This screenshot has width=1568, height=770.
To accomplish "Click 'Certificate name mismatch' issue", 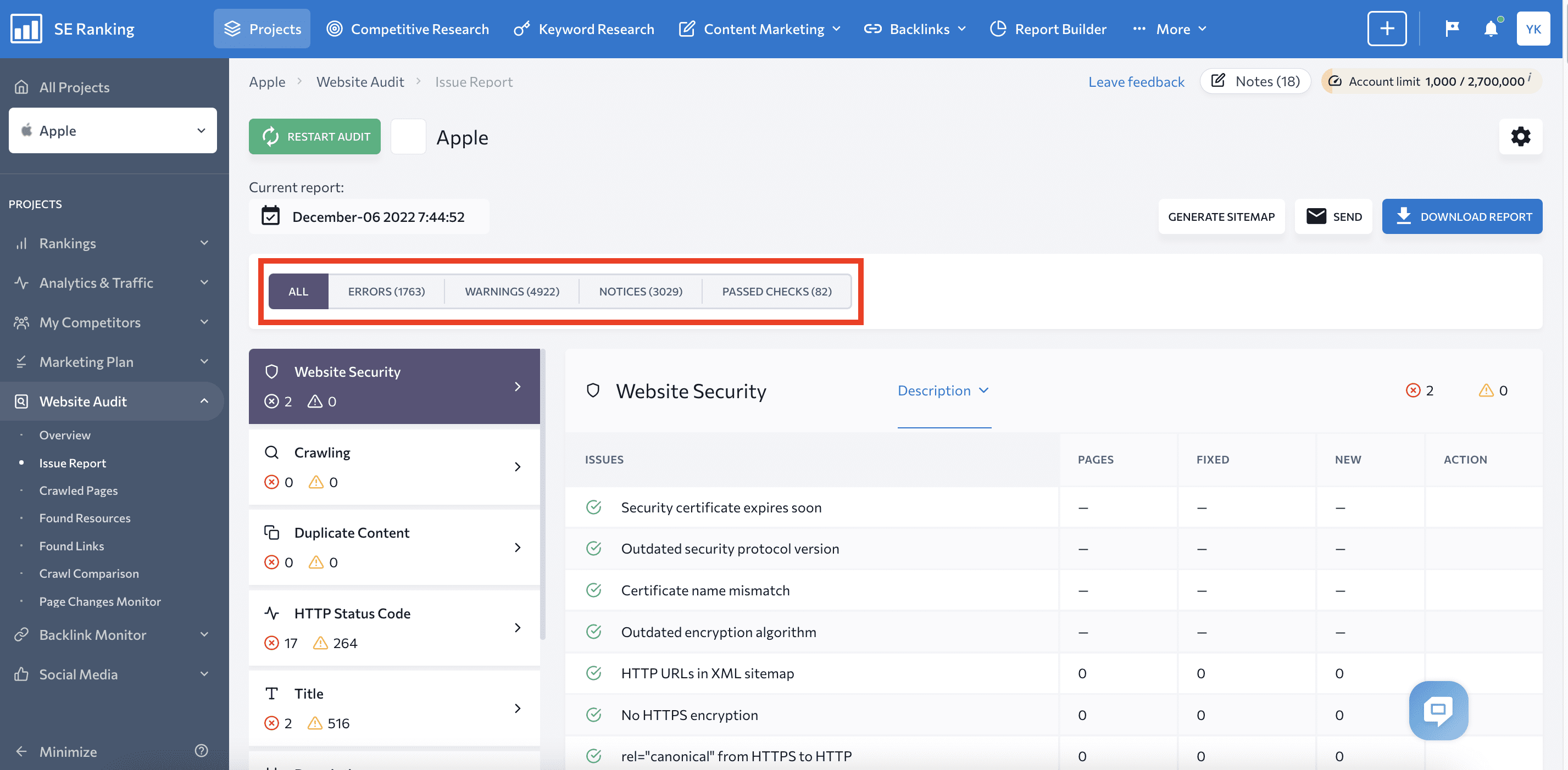I will [x=705, y=590].
